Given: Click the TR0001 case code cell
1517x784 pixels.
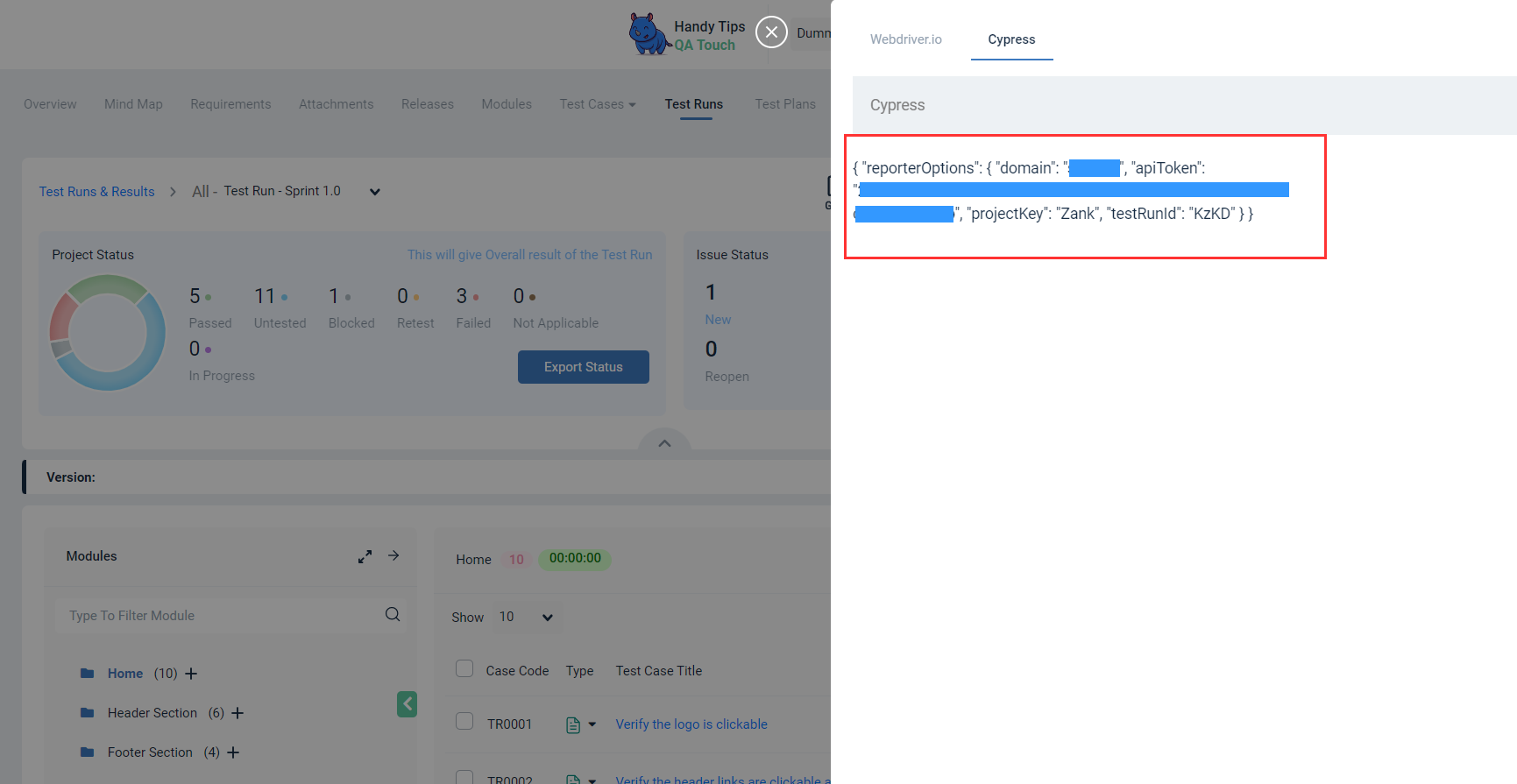Looking at the screenshot, I should click(x=509, y=724).
